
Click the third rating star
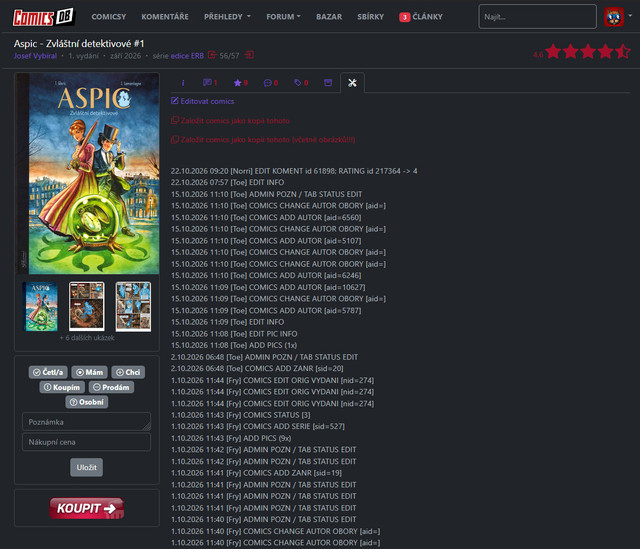[x=588, y=51]
